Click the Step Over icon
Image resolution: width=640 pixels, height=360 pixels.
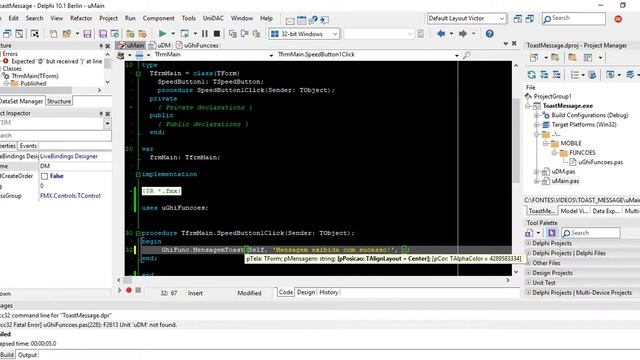244,34
